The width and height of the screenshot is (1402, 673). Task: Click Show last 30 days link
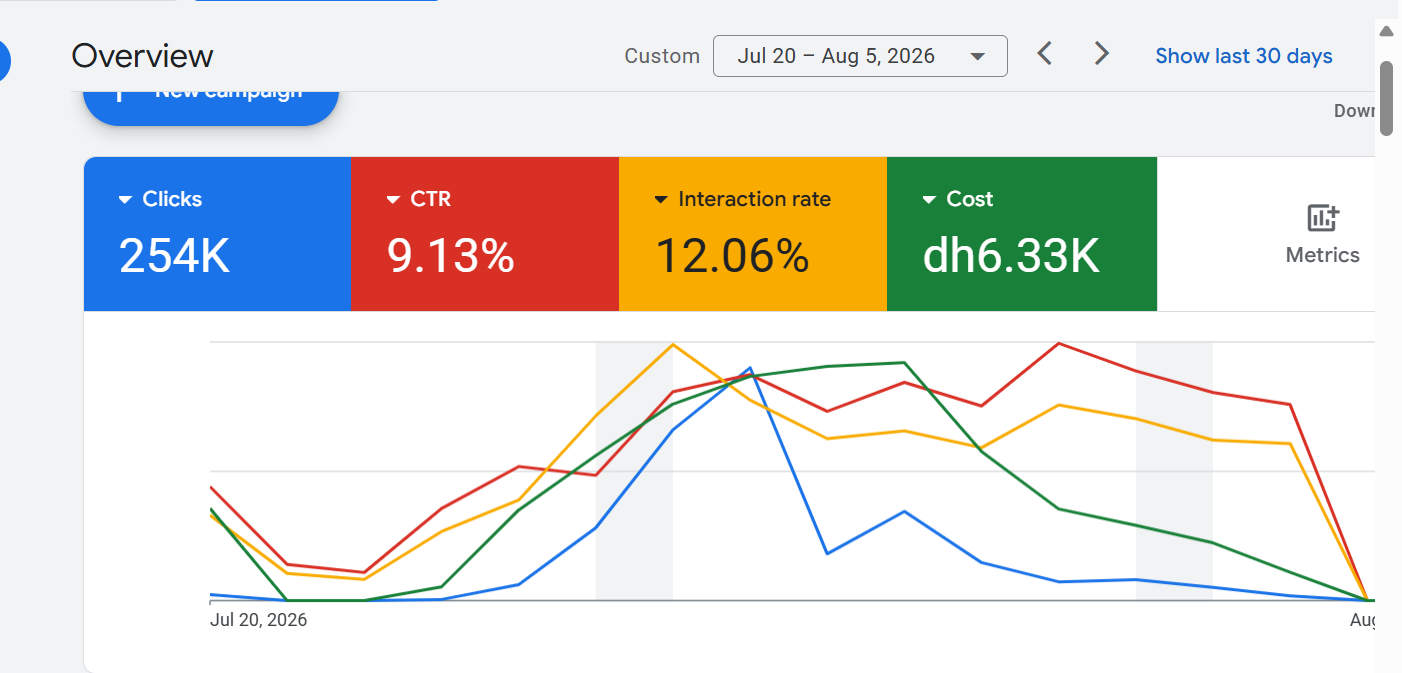(x=1243, y=56)
